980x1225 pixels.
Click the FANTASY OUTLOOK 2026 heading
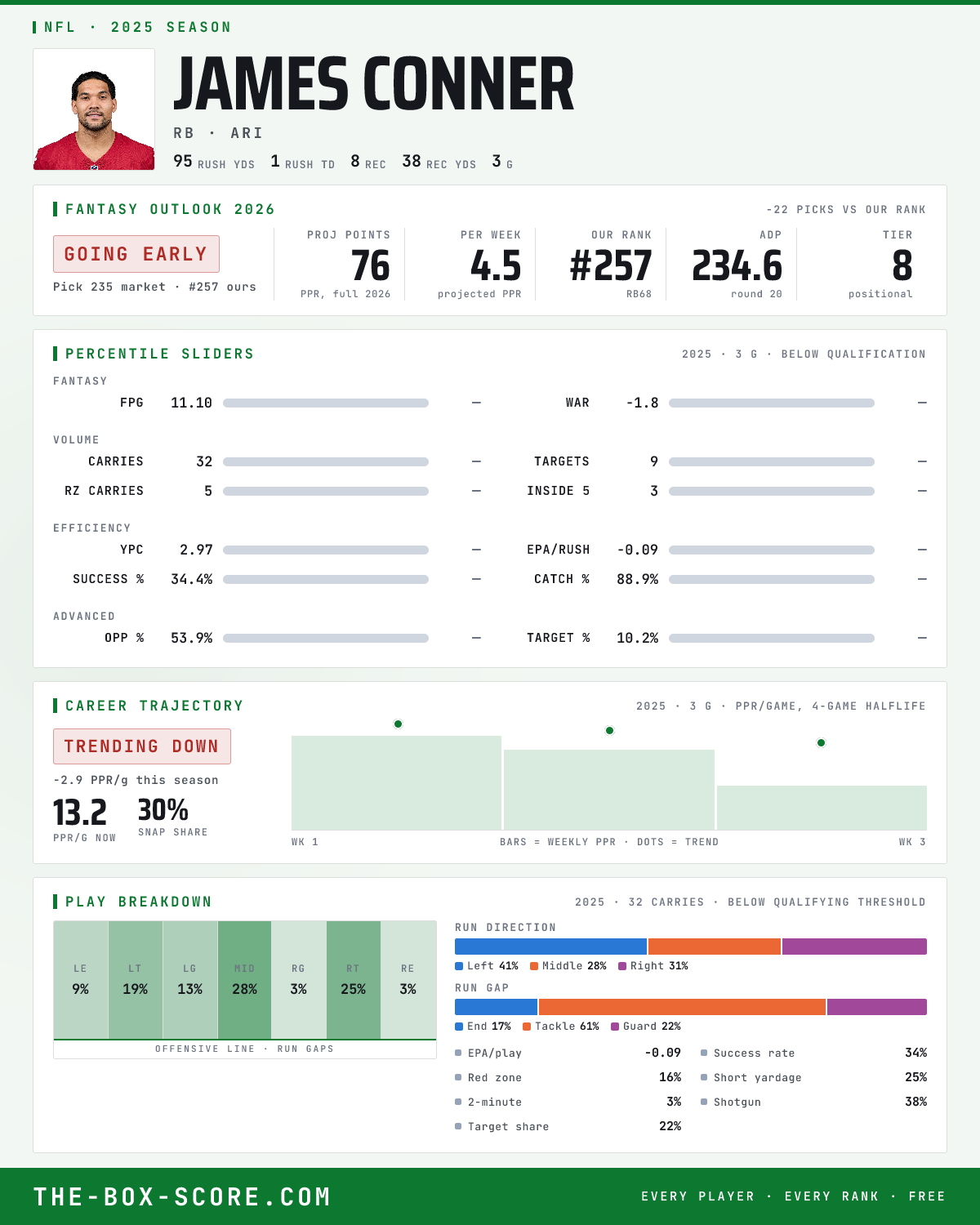tap(170, 210)
